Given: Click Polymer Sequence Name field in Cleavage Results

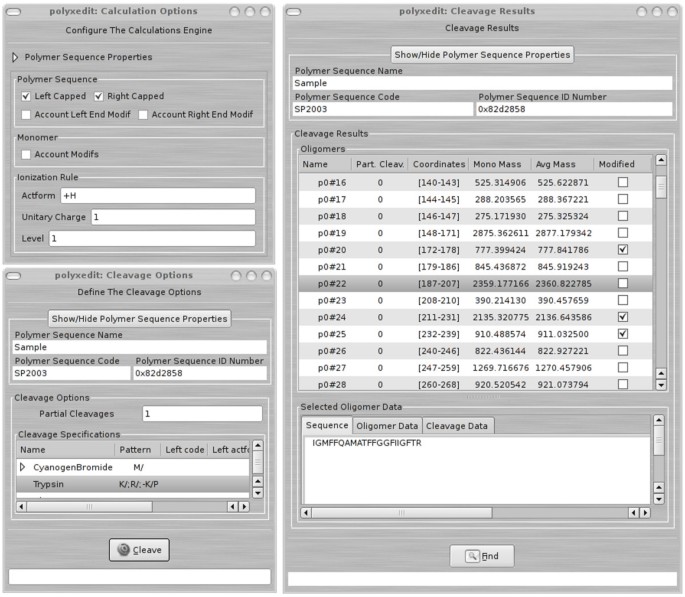Looking at the screenshot, I should click(x=482, y=83).
